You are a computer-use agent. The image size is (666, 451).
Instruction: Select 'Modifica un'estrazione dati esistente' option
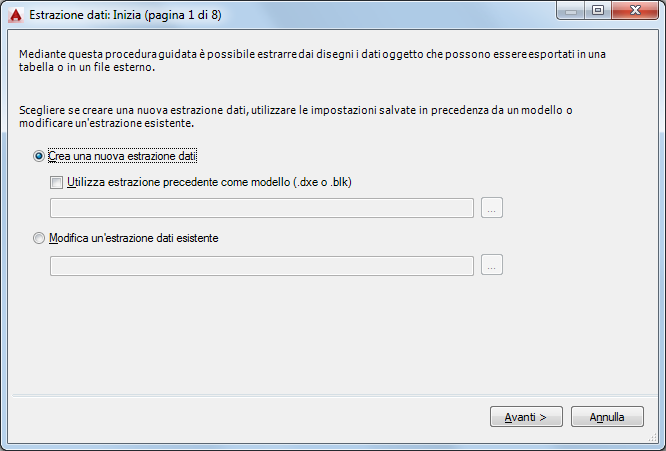[39, 239]
